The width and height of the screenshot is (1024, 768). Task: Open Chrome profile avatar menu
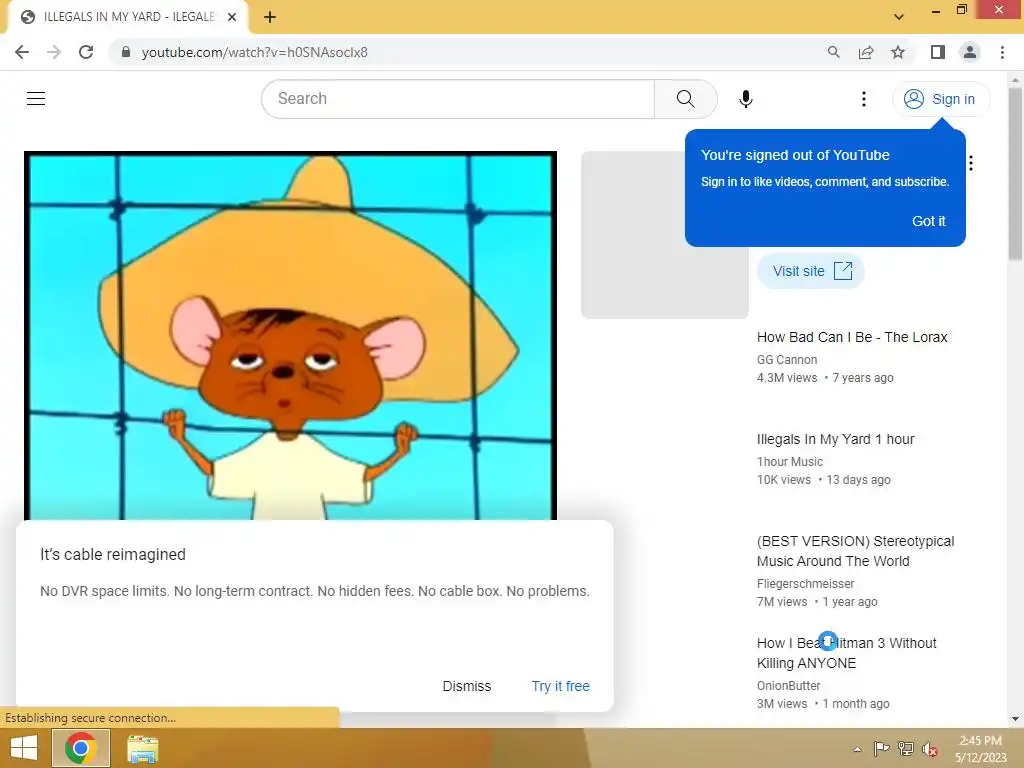pyautogui.click(x=970, y=52)
